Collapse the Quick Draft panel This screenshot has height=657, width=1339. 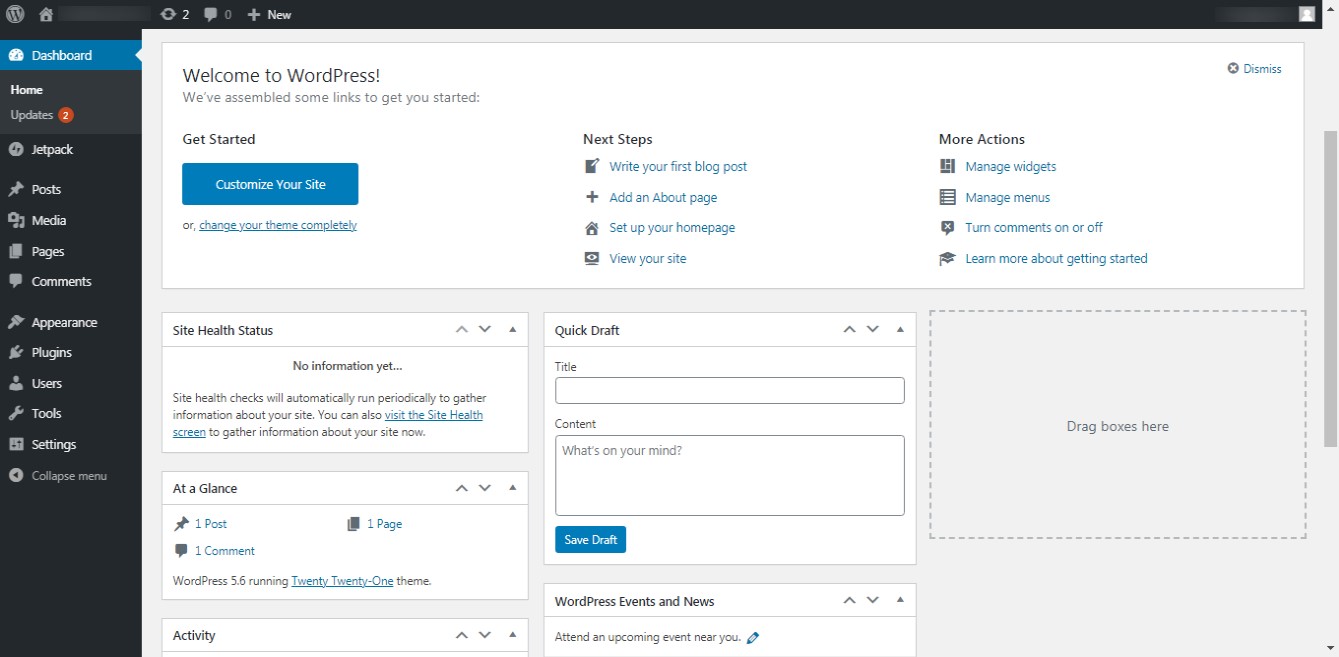point(900,329)
